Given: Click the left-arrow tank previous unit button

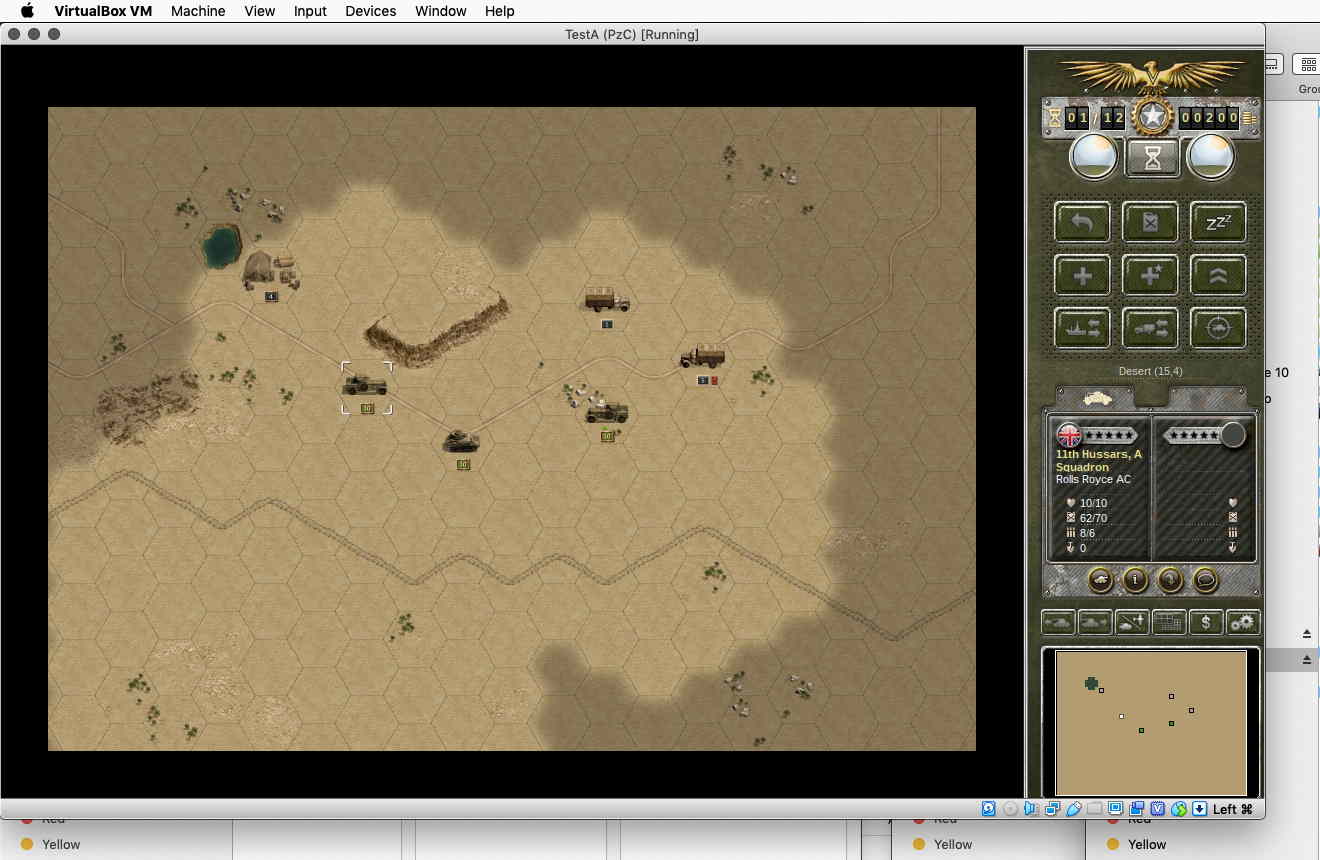Looking at the screenshot, I should click(x=1058, y=622).
